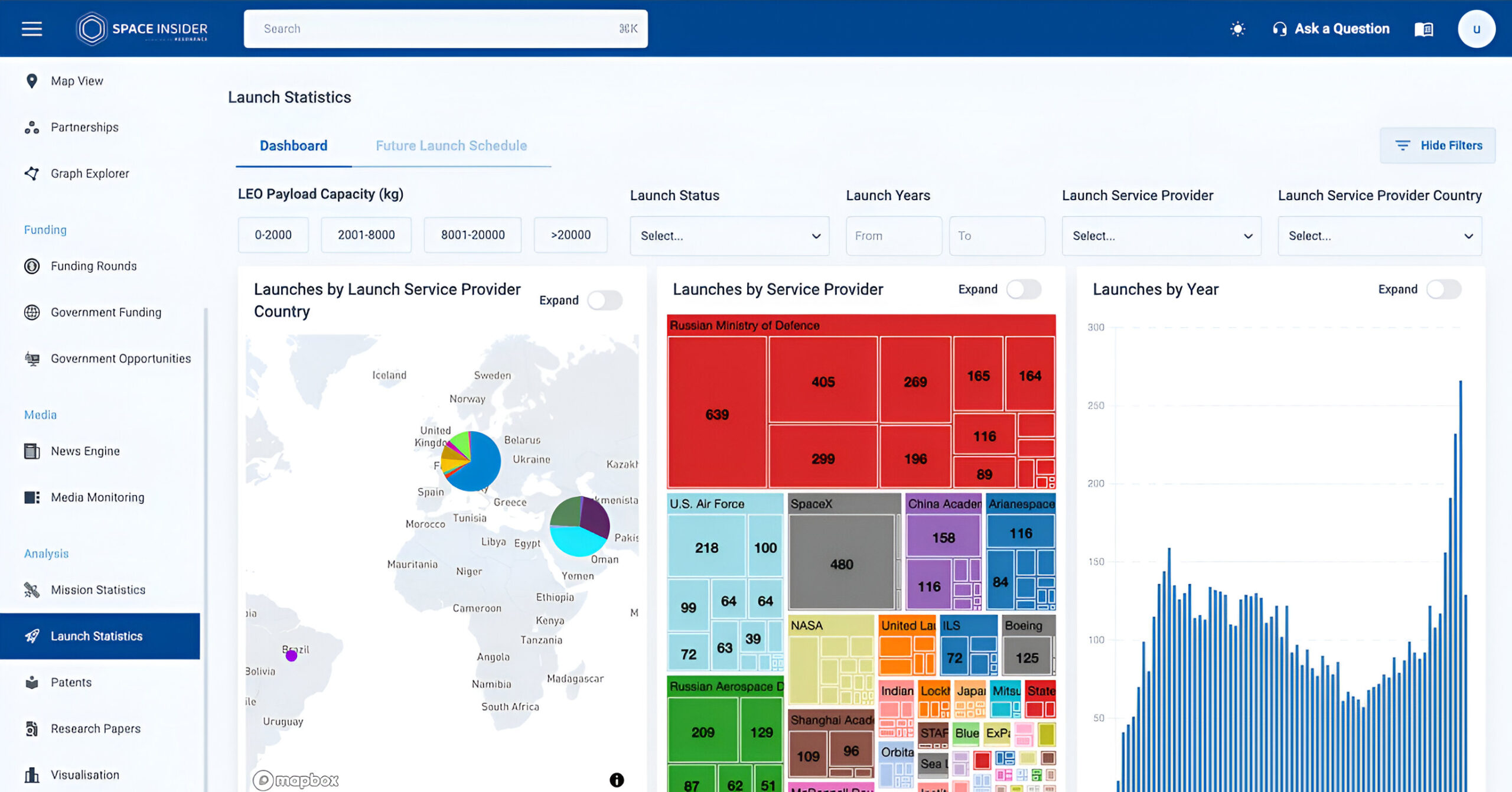
Task: Click the red 639 treemap block
Action: click(x=717, y=412)
